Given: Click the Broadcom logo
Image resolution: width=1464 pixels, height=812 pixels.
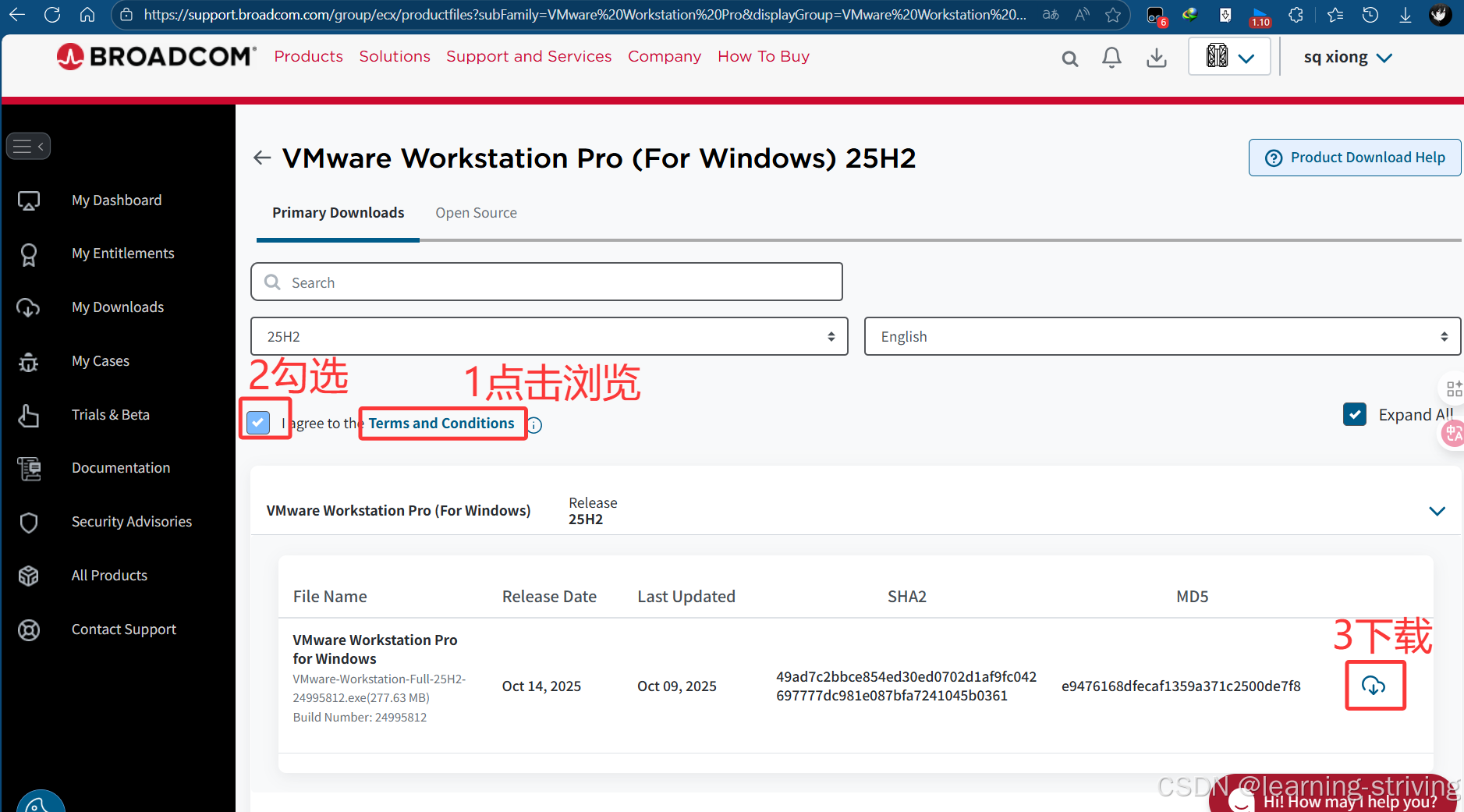Looking at the screenshot, I should [156, 56].
